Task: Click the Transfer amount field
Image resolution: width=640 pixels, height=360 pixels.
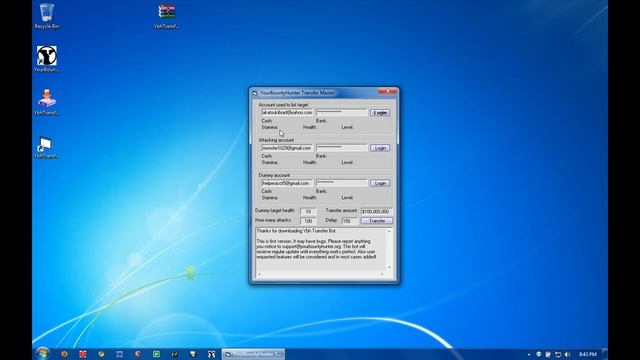Action: coord(376,211)
